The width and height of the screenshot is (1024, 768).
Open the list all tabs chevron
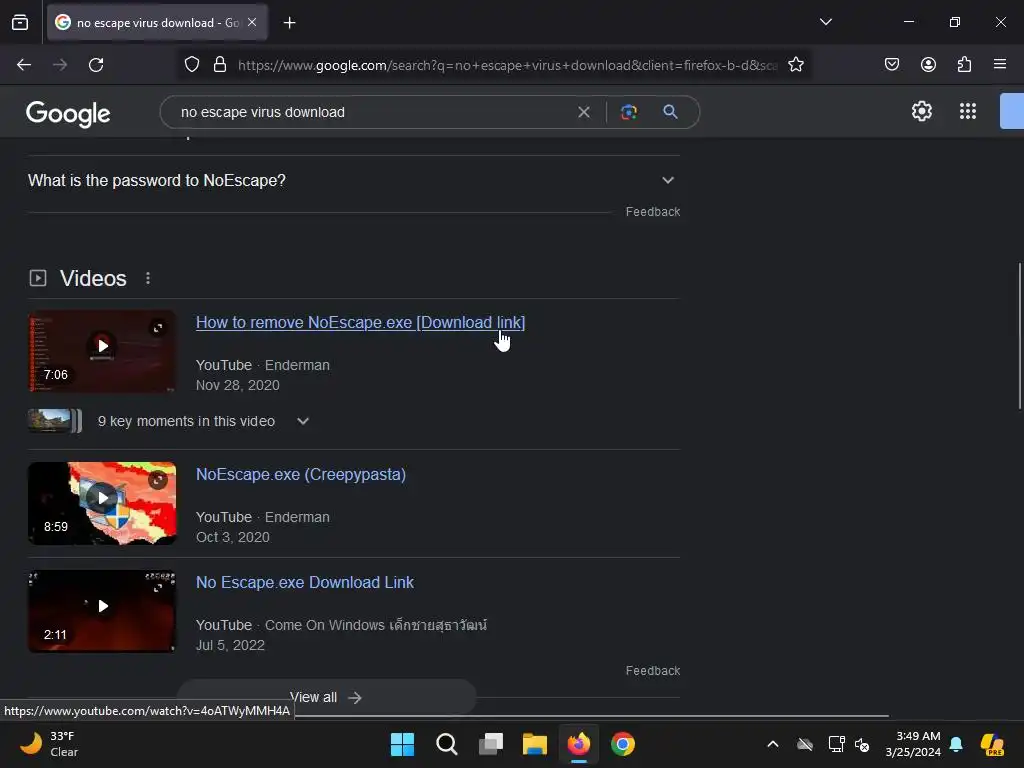point(825,22)
